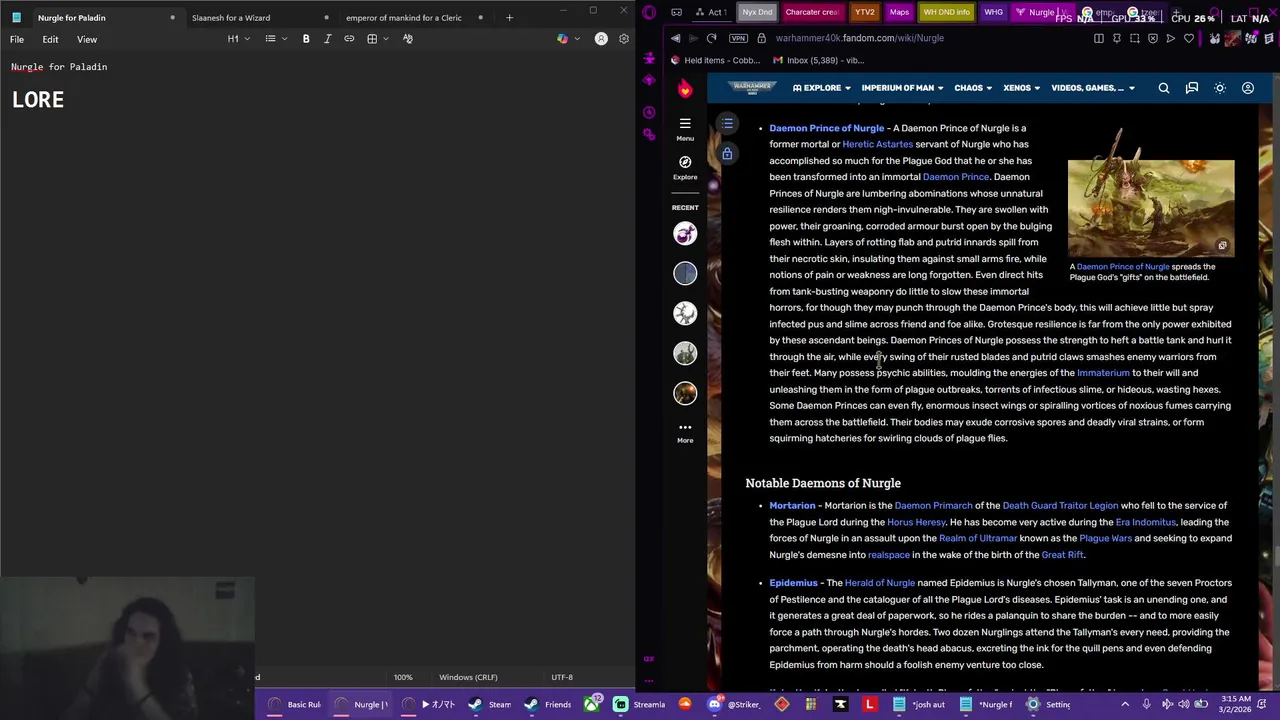1280x720 pixels.
Task: Open the Fandom sidebar Menu icon
Action: pos(685,128)
